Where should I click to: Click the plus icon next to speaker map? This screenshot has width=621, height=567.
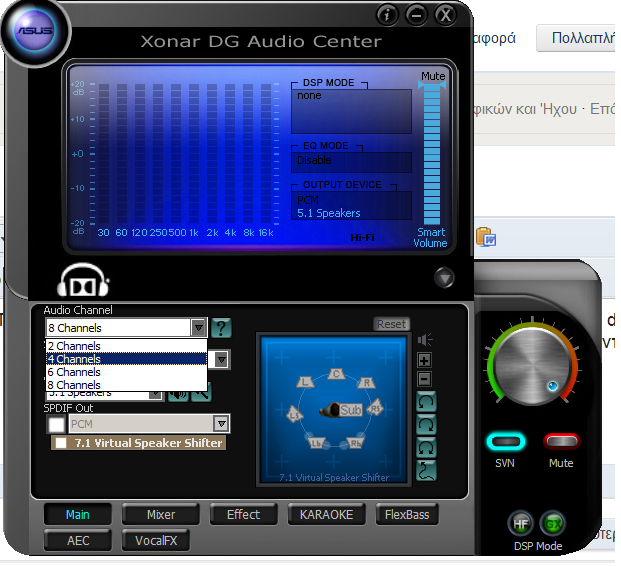tap(425, 360)
